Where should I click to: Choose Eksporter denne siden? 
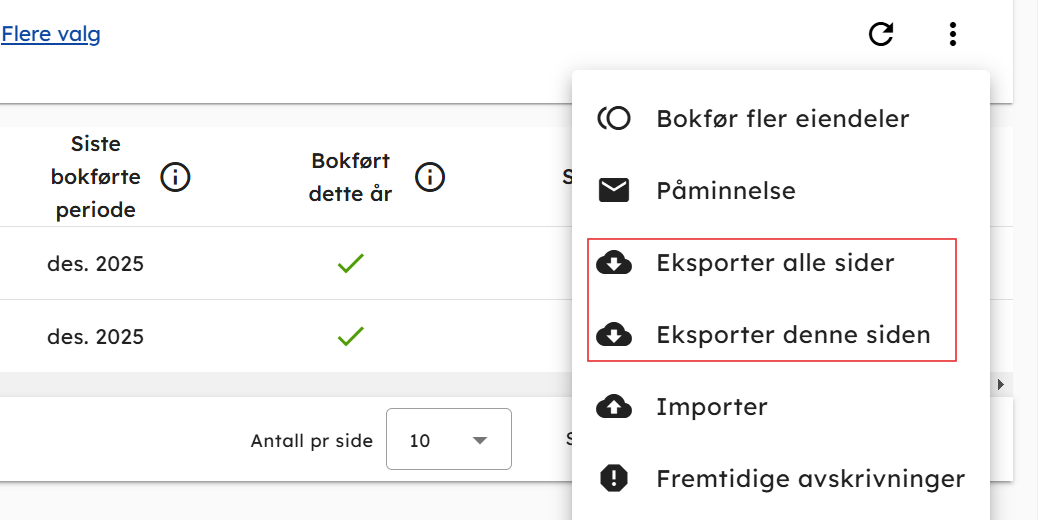point(793,335)
